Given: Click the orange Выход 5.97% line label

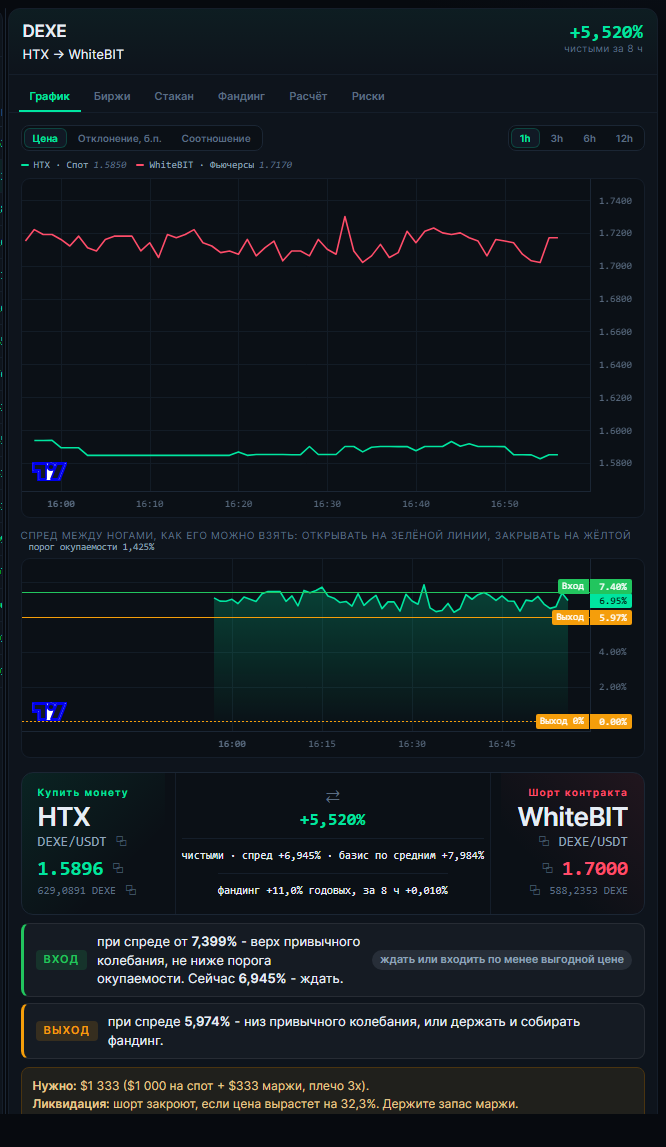Looking at the screenshot, I should pyautogui.click(x=591, y=617).
